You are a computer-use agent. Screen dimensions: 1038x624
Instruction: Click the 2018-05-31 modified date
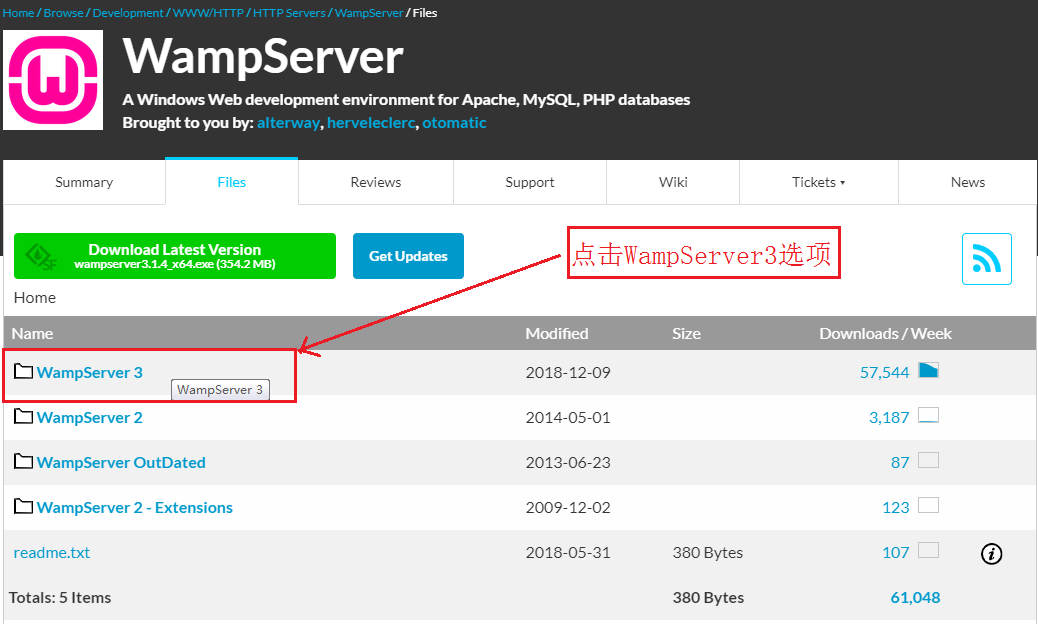point(568,553)
